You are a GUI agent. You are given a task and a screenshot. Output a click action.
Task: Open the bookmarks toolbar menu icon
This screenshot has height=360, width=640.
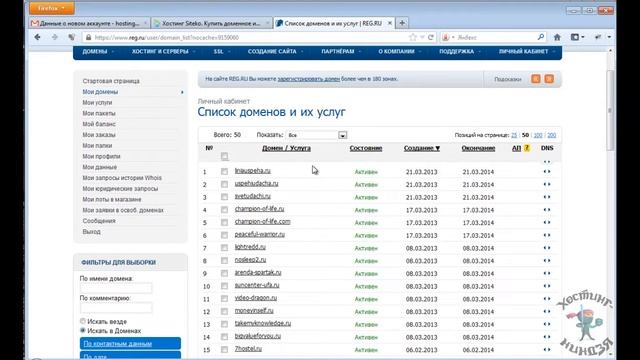coord(577,37)
